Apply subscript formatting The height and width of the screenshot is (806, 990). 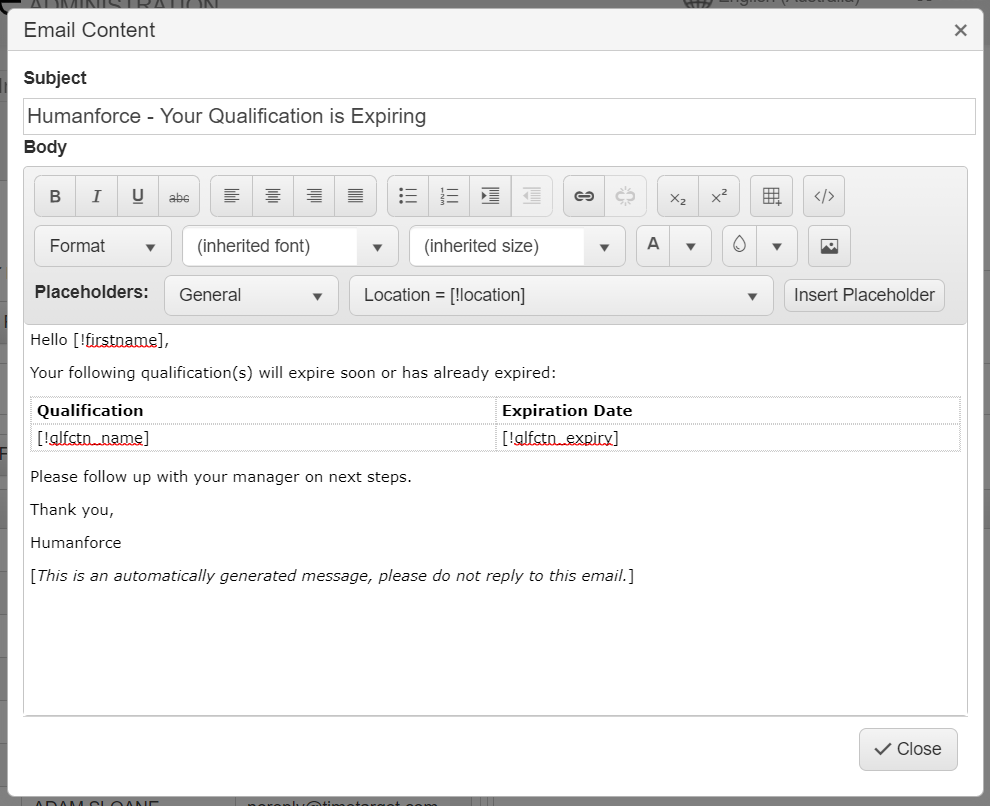(x=678, y=196)
